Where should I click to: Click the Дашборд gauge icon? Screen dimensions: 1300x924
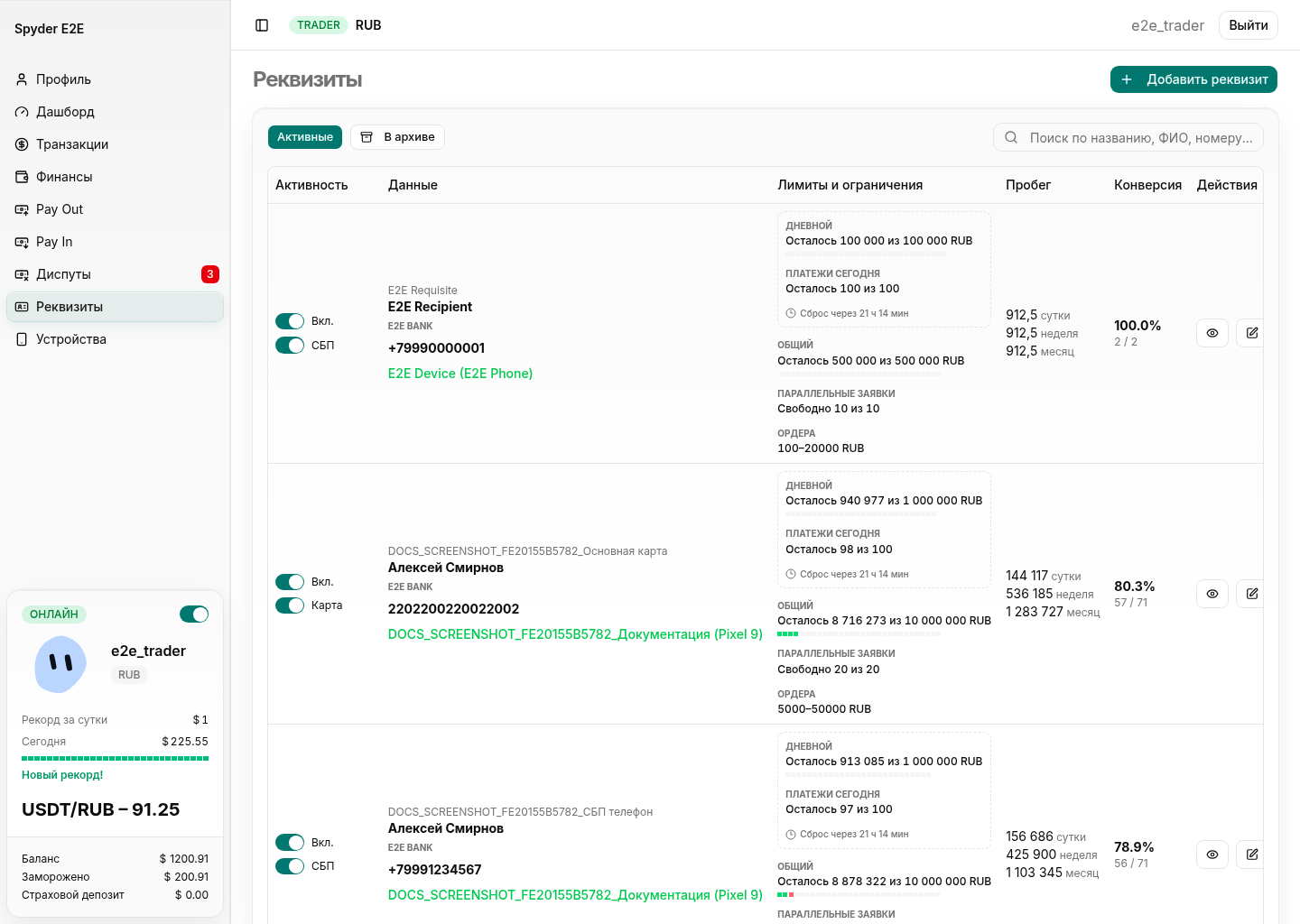22,112
